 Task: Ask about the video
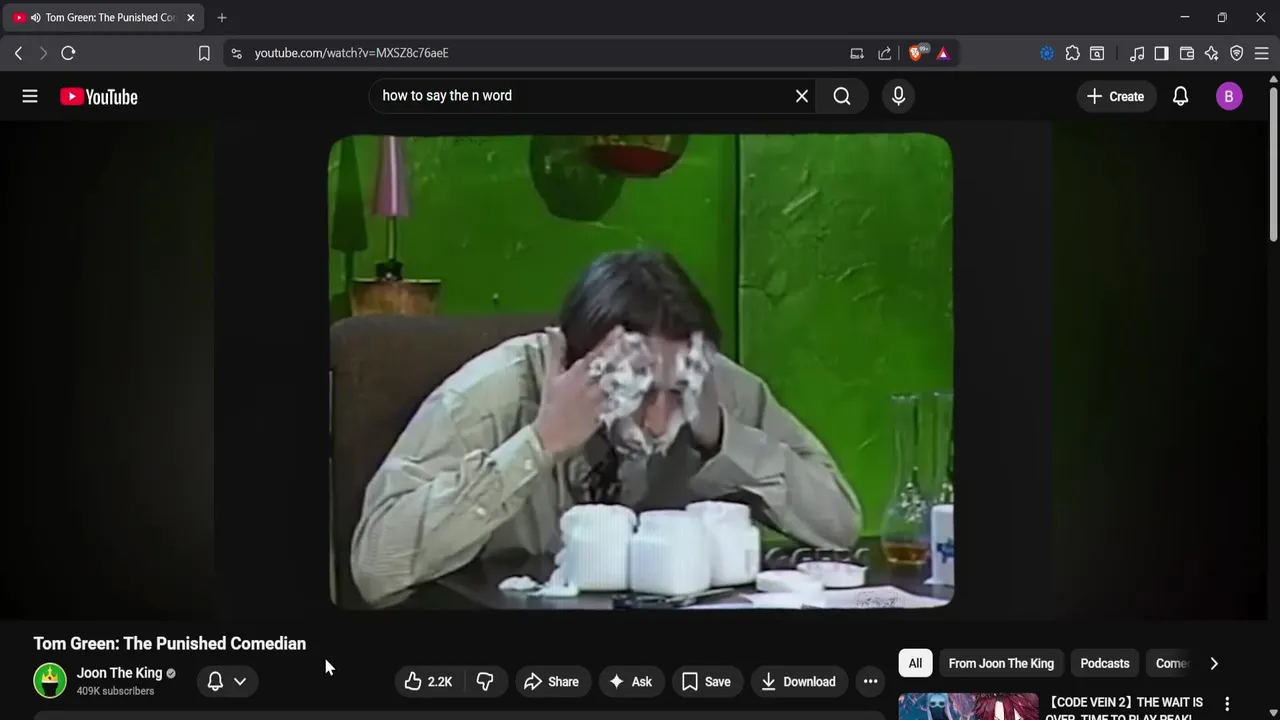click(x=631, y=681)
